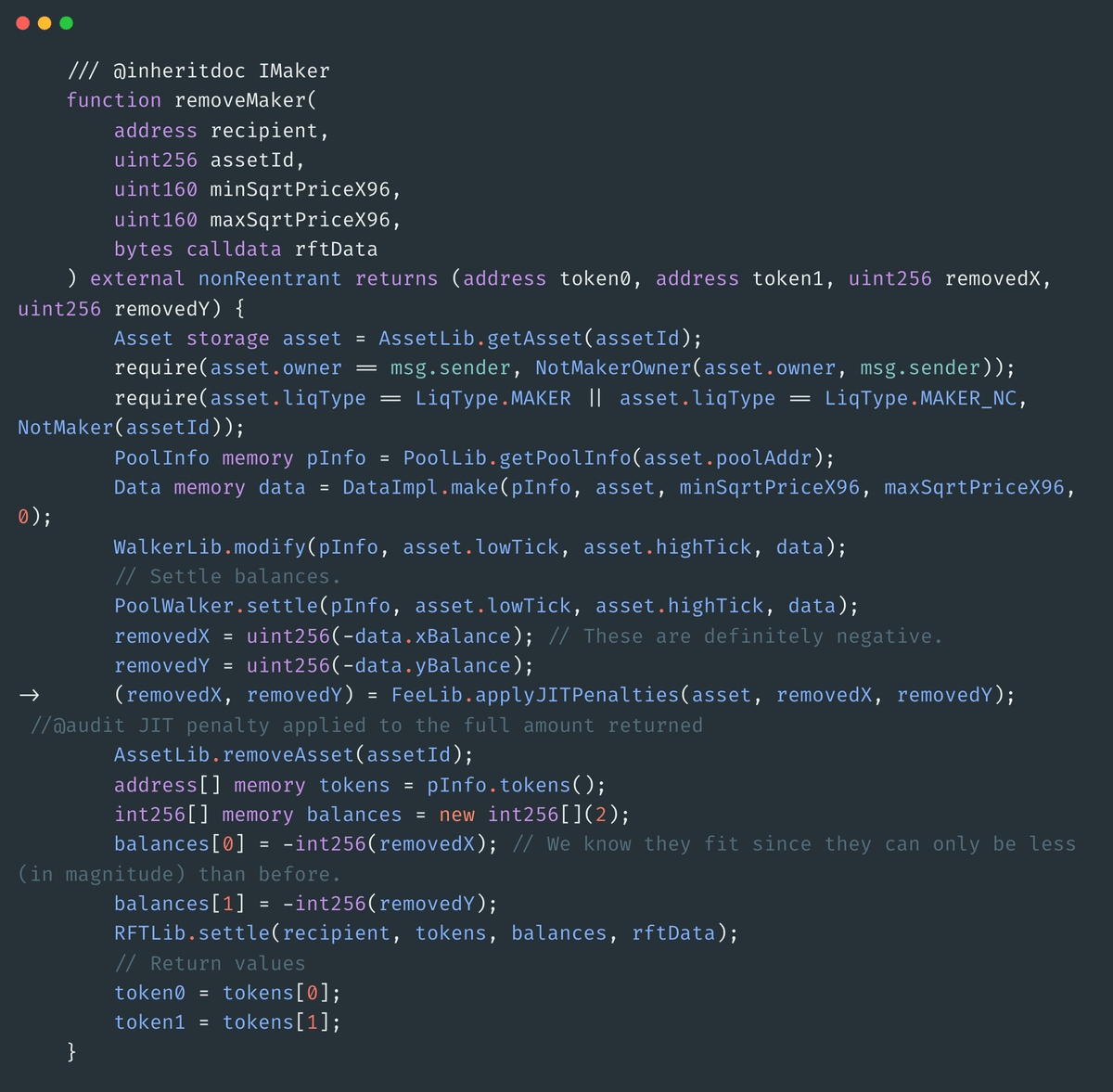Click the '// Settle balances.' comment
This screenshot has height=1092, width=1113.
point(227,577)
